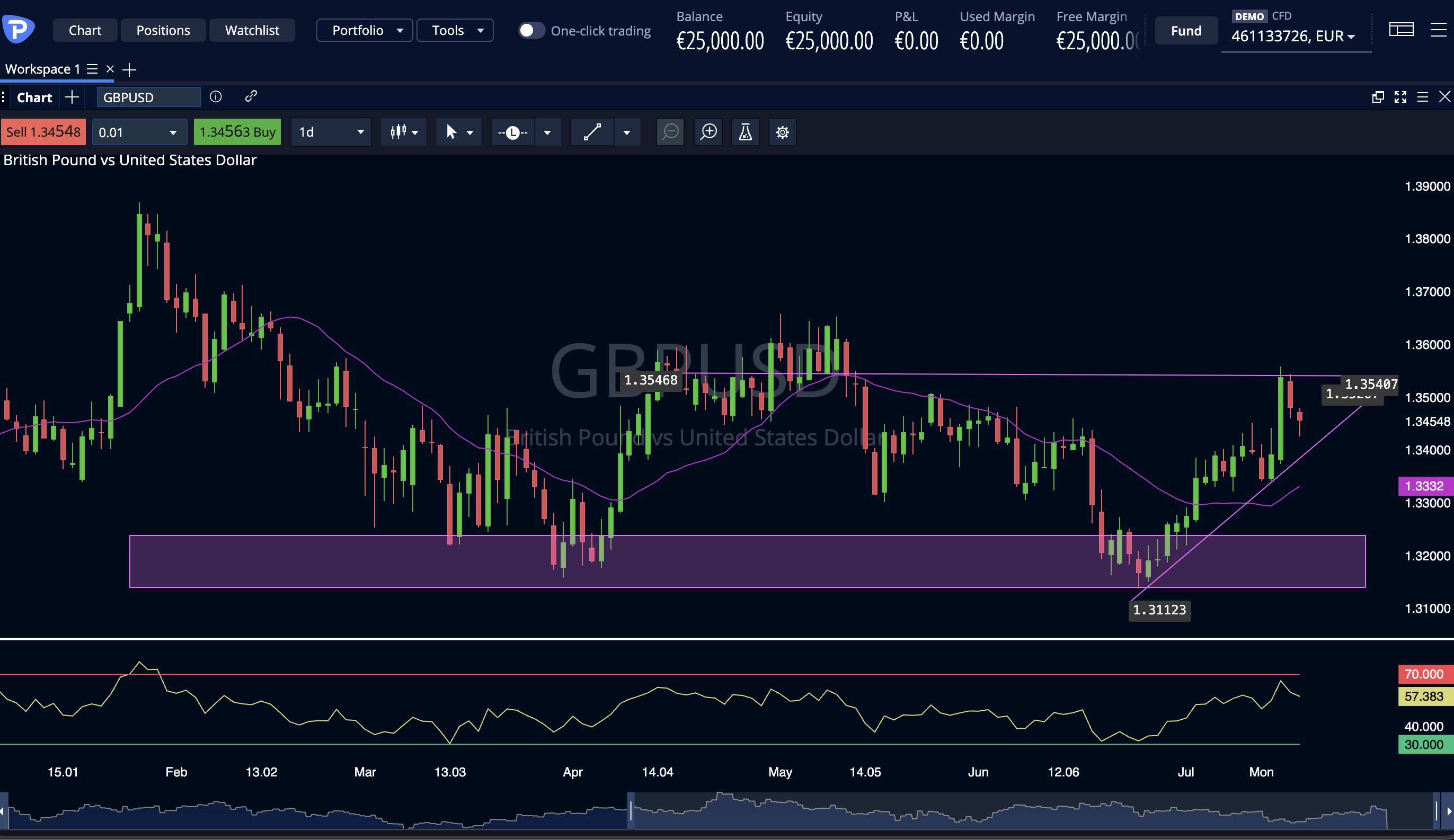Open the Watchlist tab
Viewport: 1454px width, 840px height.
252,30
